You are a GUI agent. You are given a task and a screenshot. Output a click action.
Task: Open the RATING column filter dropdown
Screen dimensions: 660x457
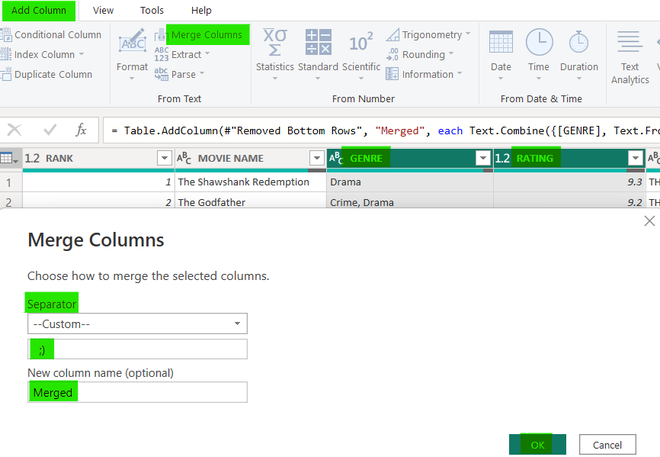(635, 158)
